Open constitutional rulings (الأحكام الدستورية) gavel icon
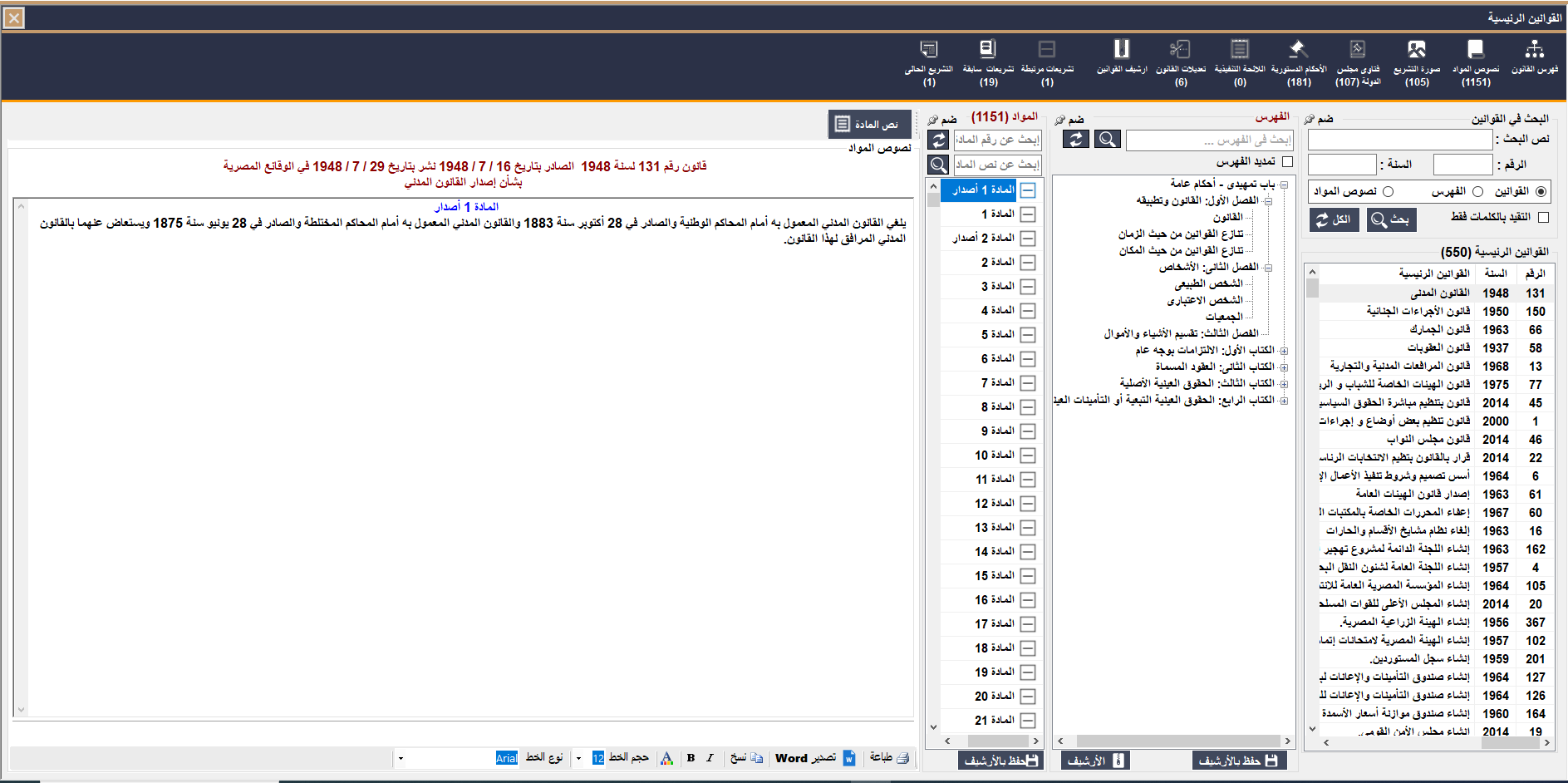This screenshot has width=1568, height=783. (x=1299, y=51)
